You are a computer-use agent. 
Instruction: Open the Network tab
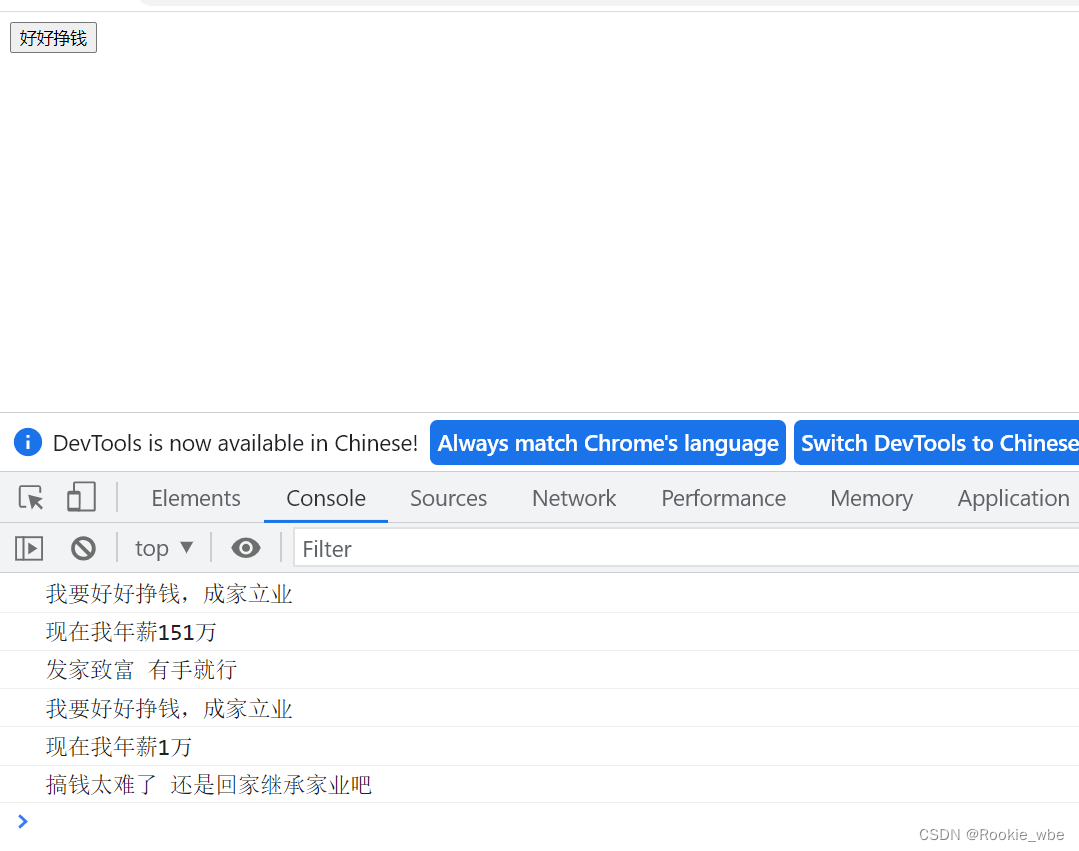[x=574, y=498]
